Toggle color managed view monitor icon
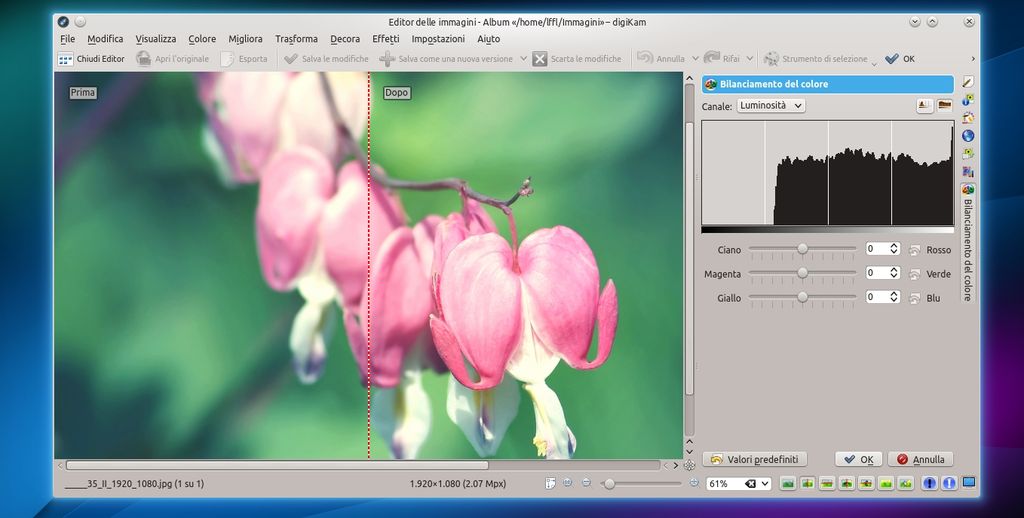Screen dimensions: 1024x518 pyautogui.click(x=968, y=483)
